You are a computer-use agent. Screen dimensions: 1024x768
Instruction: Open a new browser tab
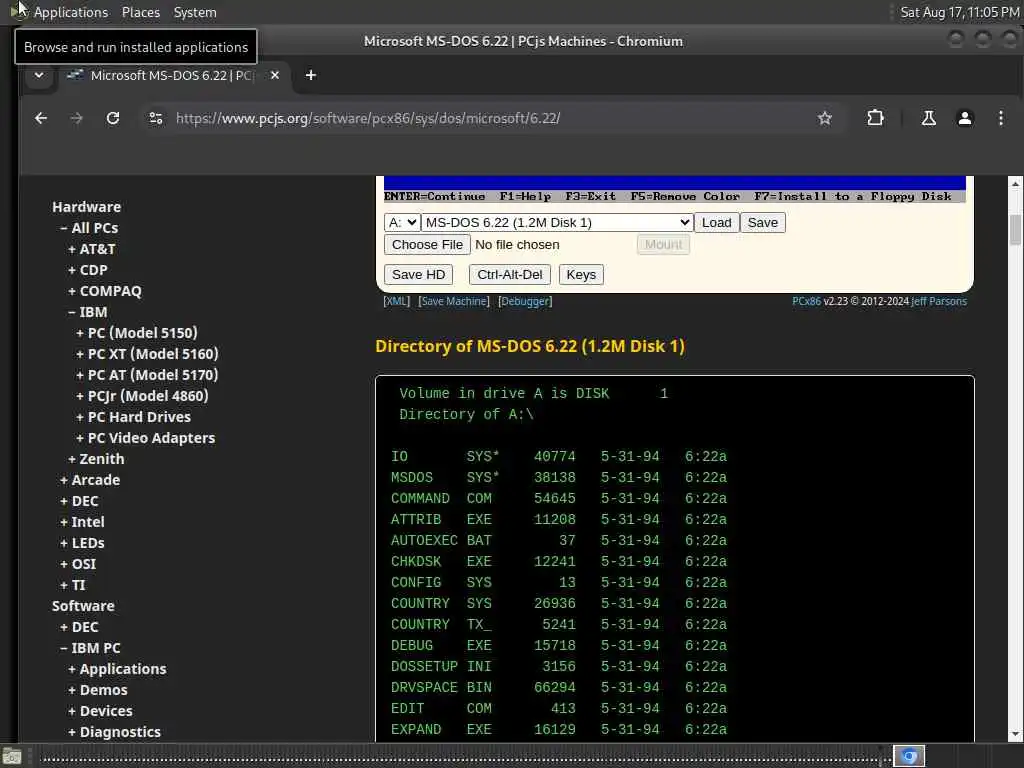coord(311,75)
